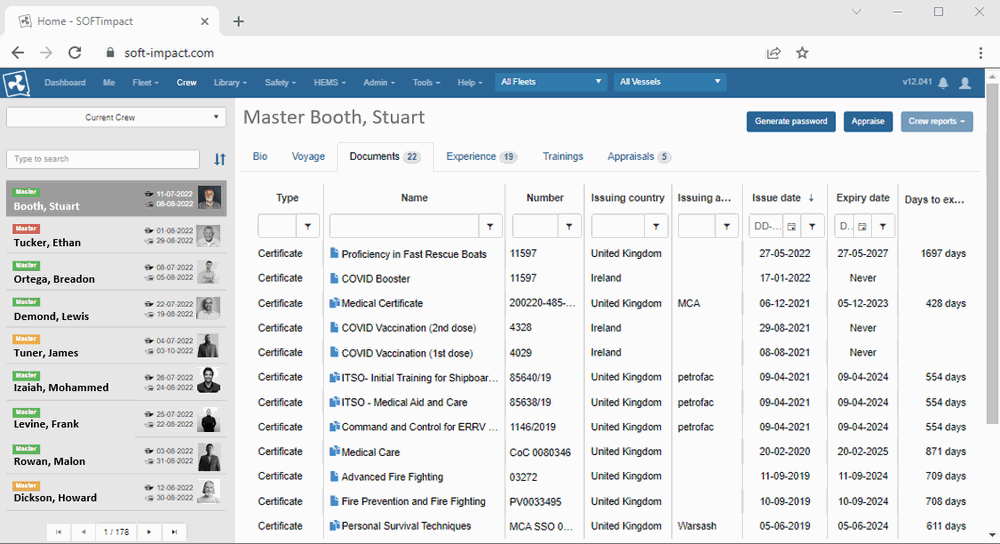Open the Help menu
Image resolution: width=1000 pixels, height=544 pixels.
(x=469, y=82)
